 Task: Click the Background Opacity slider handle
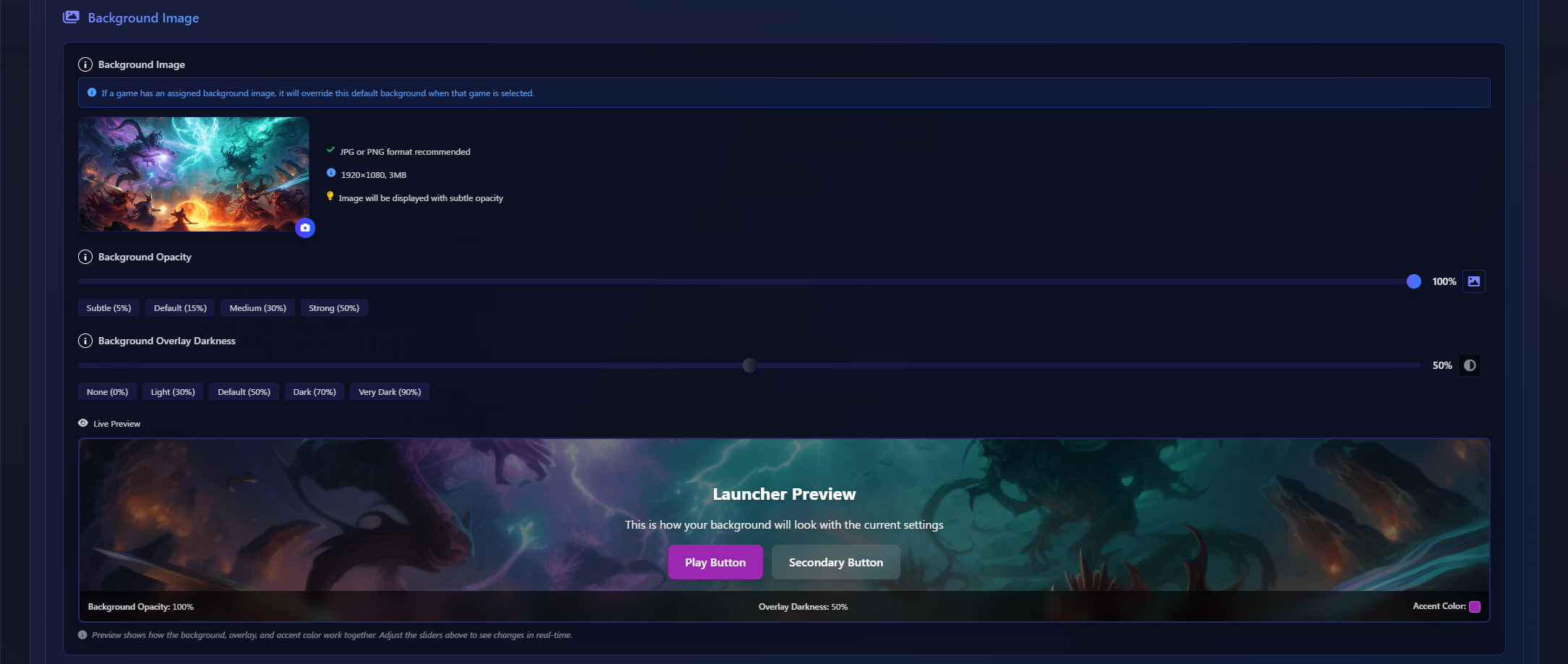click(1413, 281)
